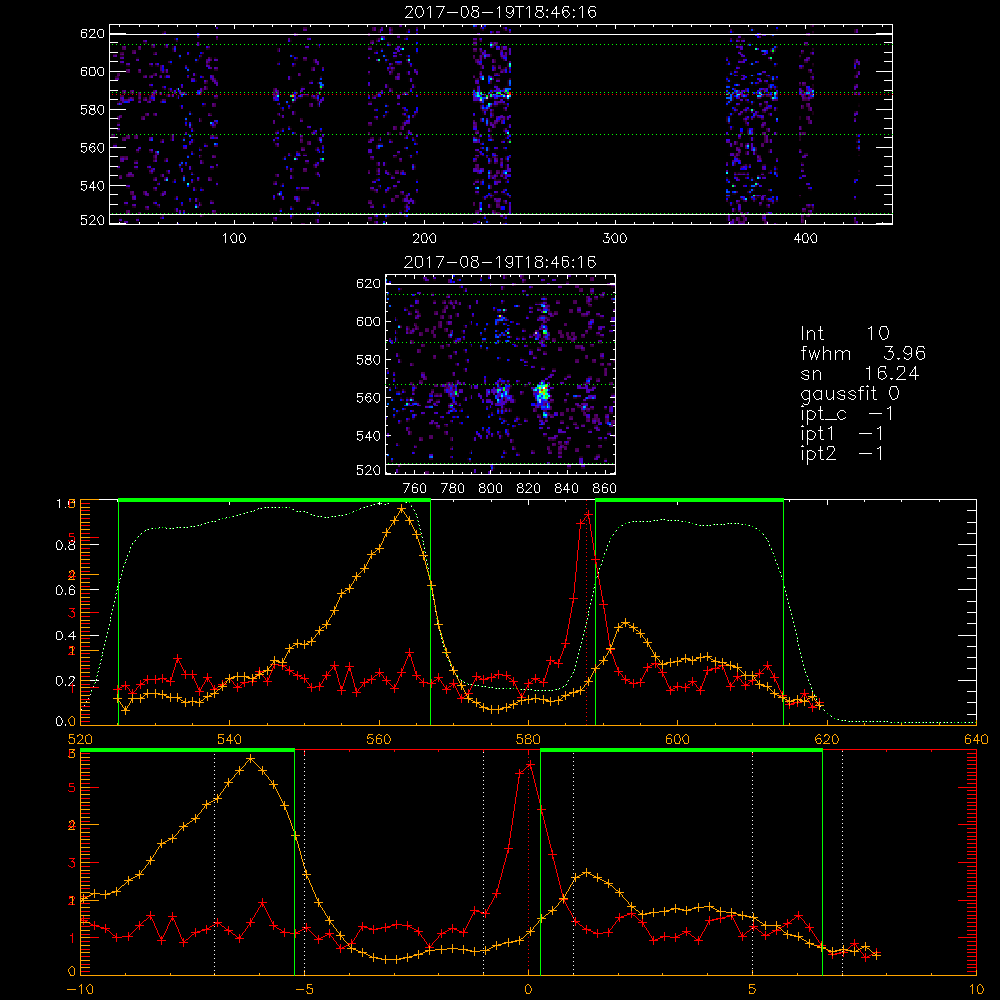Select the "sn 16.24" readout line

pyautogui.click(x=860, y=373)
